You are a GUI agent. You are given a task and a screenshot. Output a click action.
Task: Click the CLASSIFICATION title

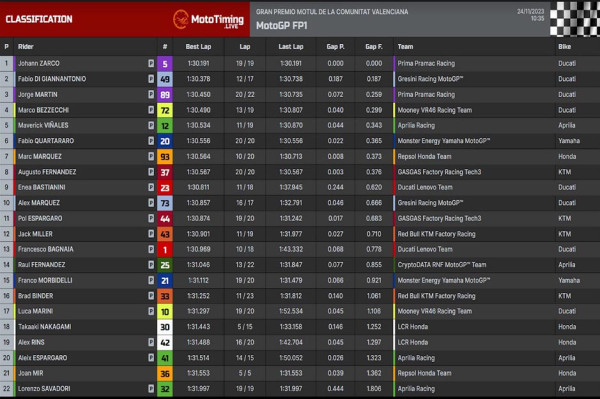coord(39,19)
